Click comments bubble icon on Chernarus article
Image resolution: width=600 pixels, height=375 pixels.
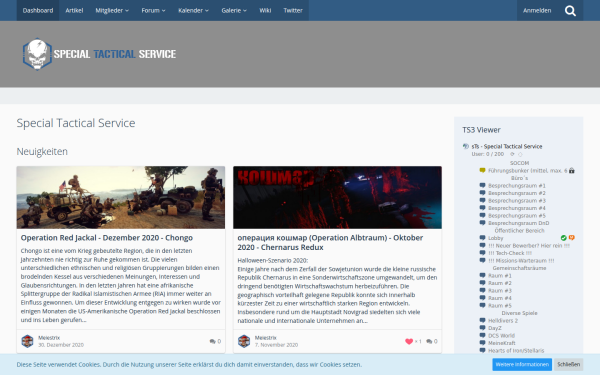pos(429,341)
